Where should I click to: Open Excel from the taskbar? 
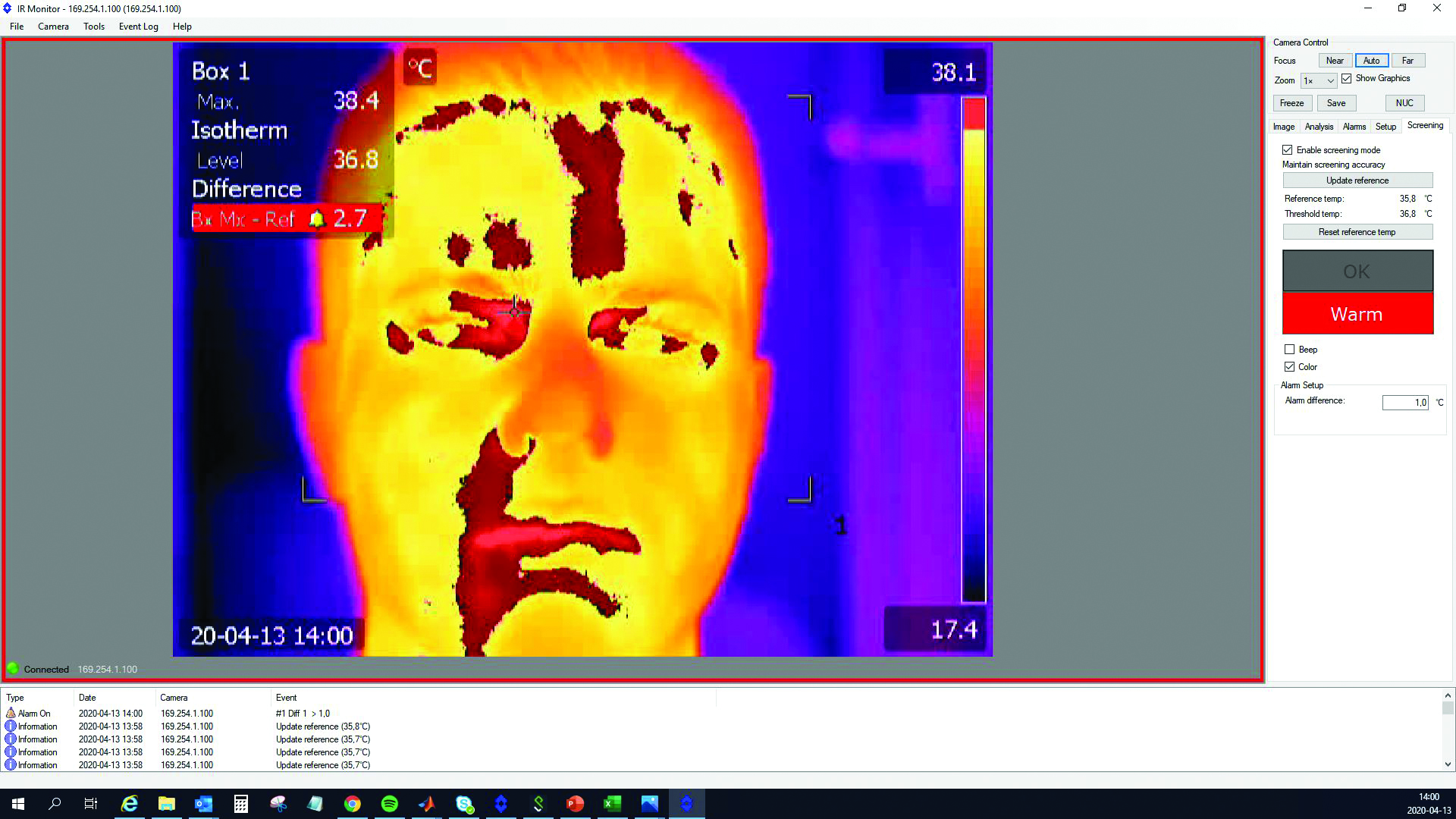coord(612,803)
